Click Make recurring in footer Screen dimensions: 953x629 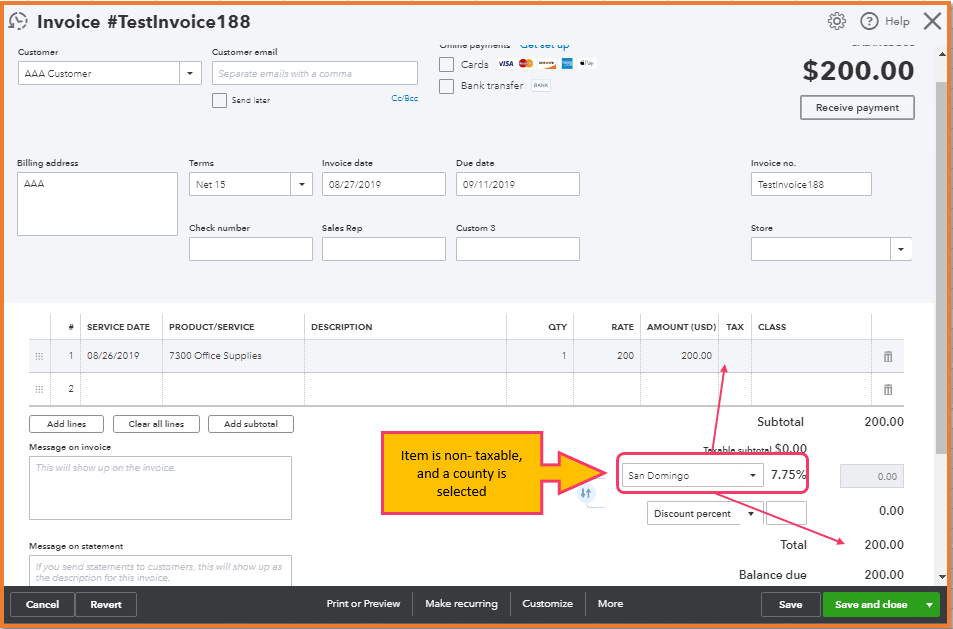click(461, 603)
